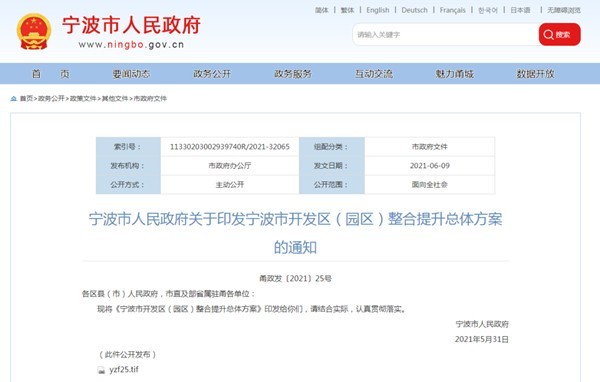Select the 市政府文件 category cell
This screenshot has height=382, width=600.
(430, 147)
